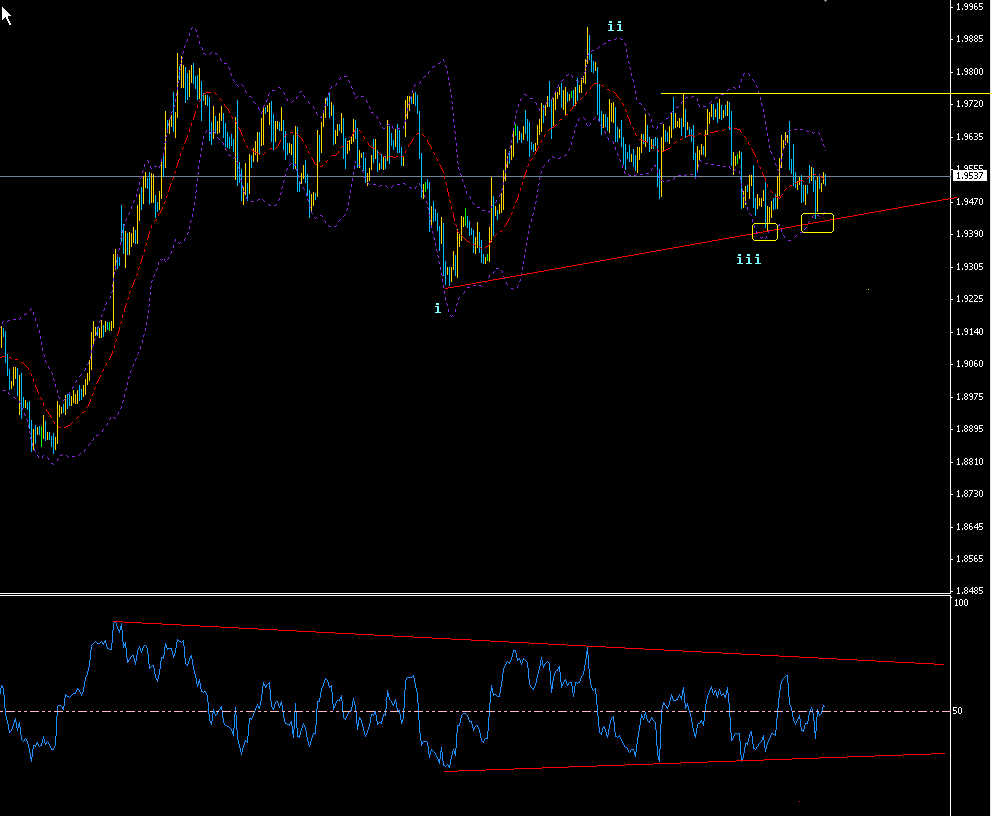This screenshot has width=992, height=816.
Task: Select the wave label "iii"
Action: coord(748,259)
